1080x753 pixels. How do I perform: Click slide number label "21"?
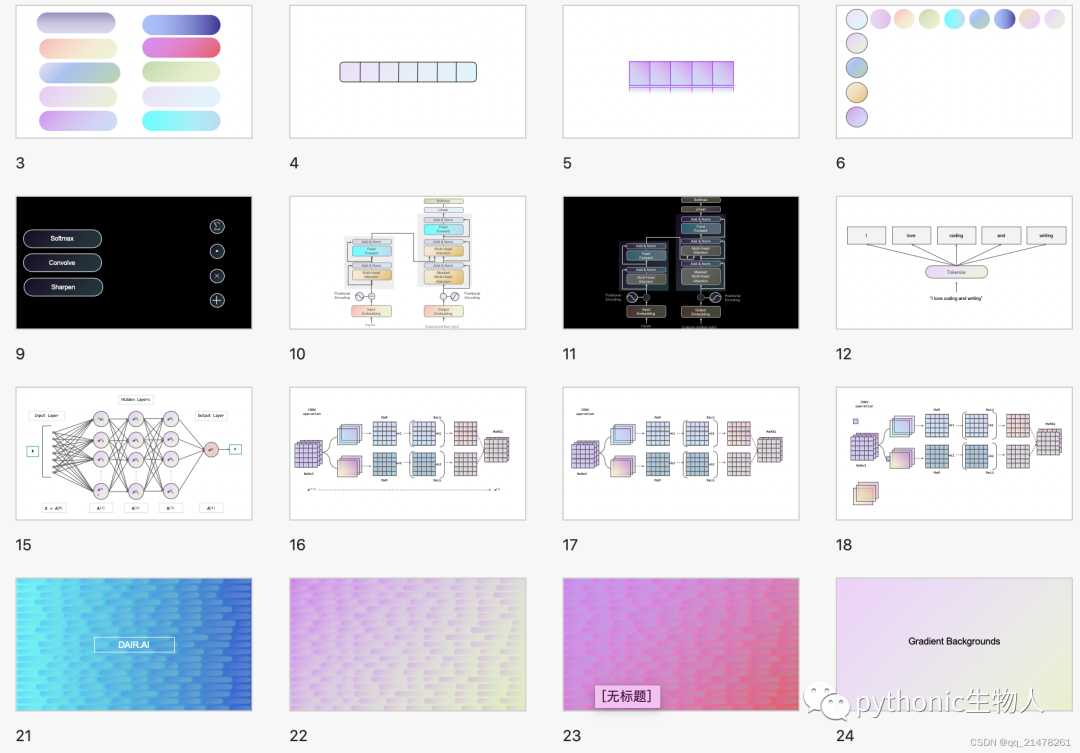point(23,736)
